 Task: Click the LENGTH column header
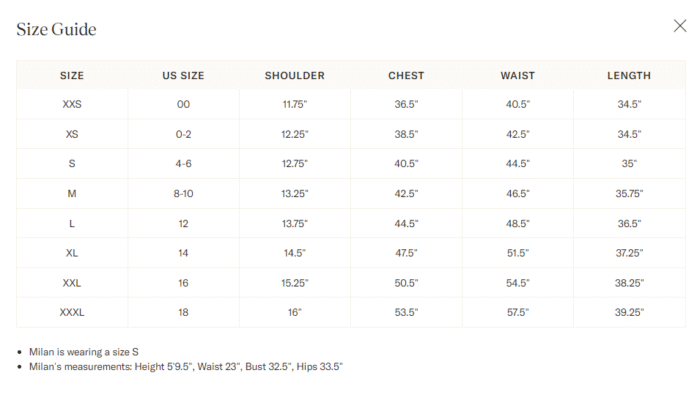click(x=629, y=75)
